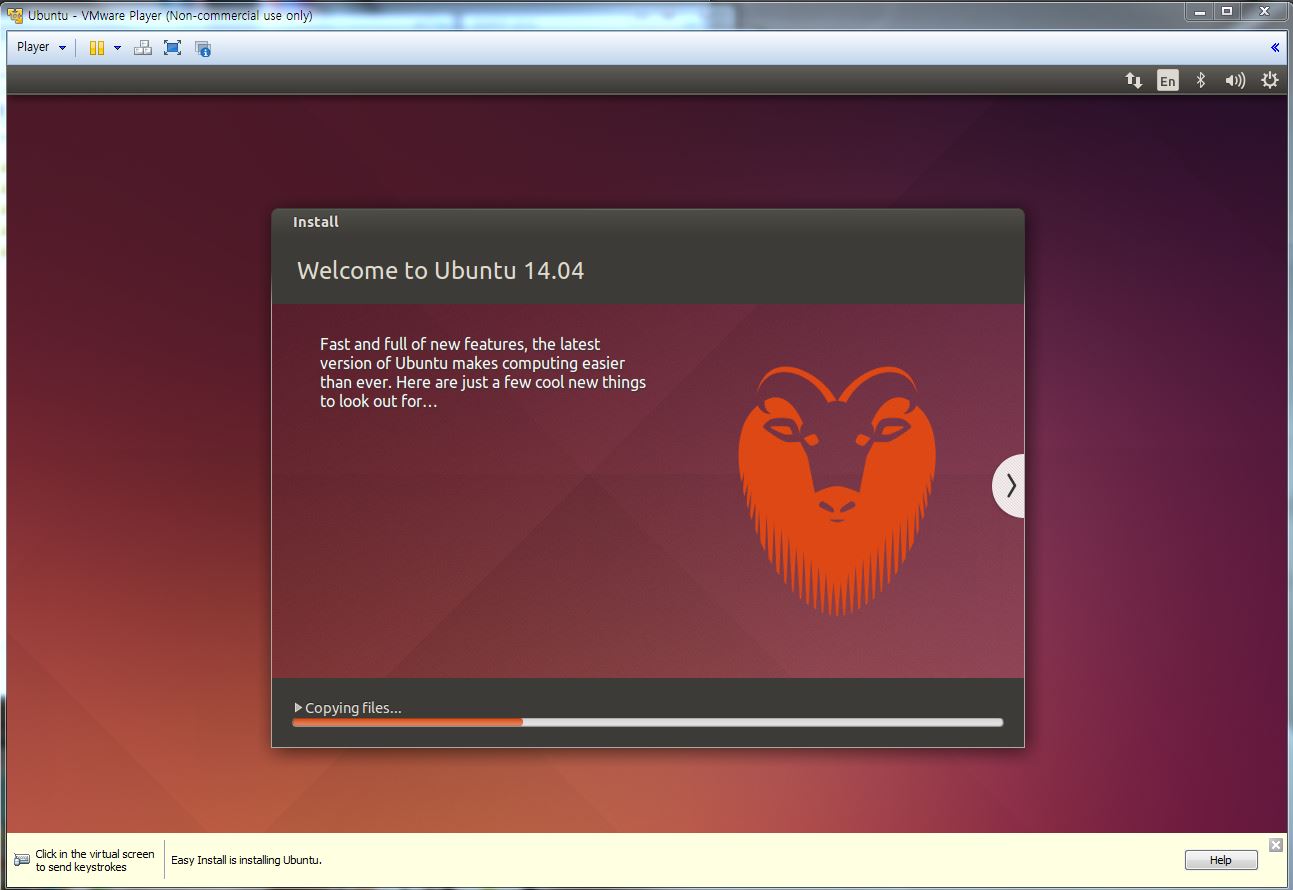
Task: Expand the power options dropdown arrow
Action: click(x=117, y=47)
